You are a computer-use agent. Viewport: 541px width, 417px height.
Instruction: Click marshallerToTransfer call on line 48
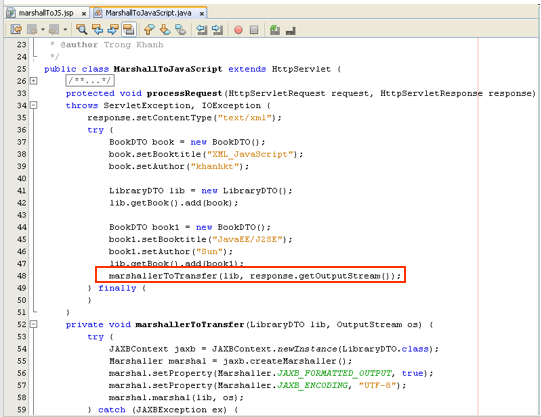[x=255, y=276]
